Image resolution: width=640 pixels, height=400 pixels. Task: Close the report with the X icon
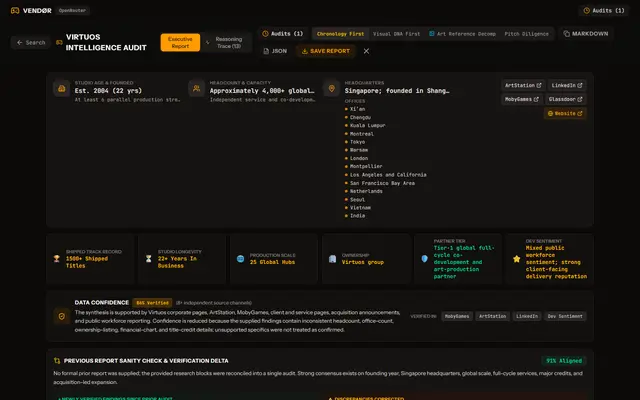point(366,51)
